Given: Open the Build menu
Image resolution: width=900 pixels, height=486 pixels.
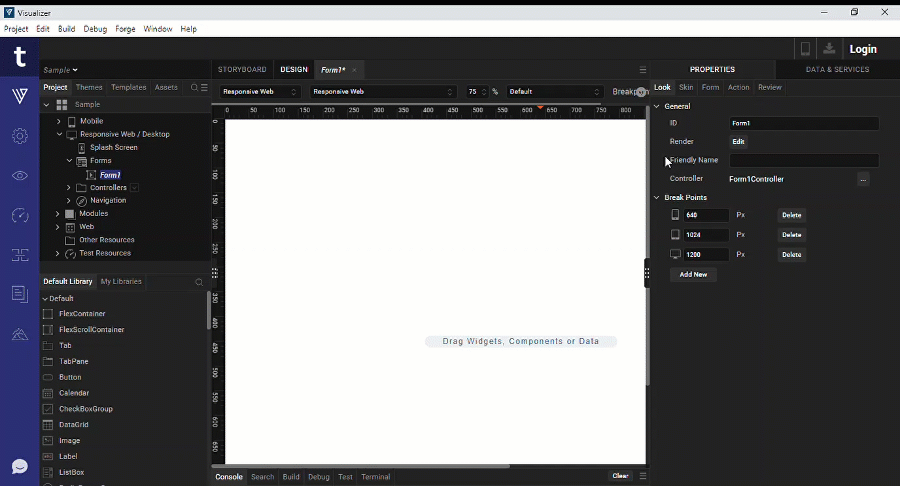Looking at the screenshot, I should point(66,29).
